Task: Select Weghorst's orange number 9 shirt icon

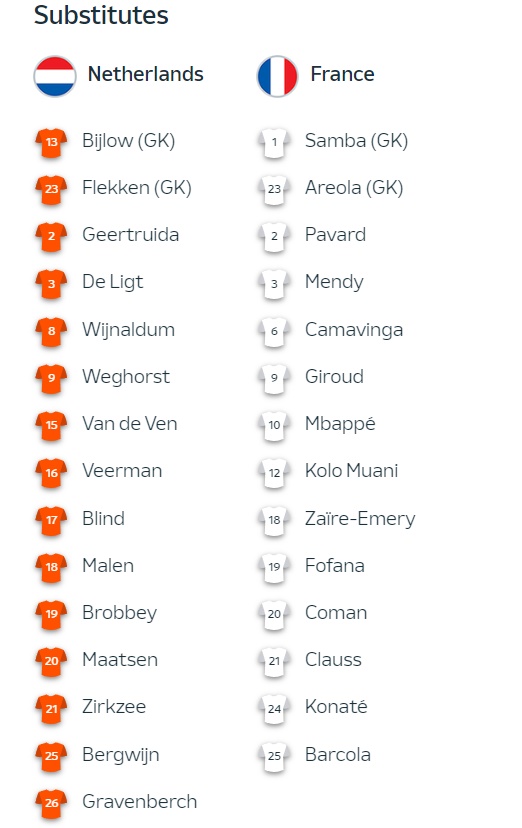Action: click(x=51, y=379)
